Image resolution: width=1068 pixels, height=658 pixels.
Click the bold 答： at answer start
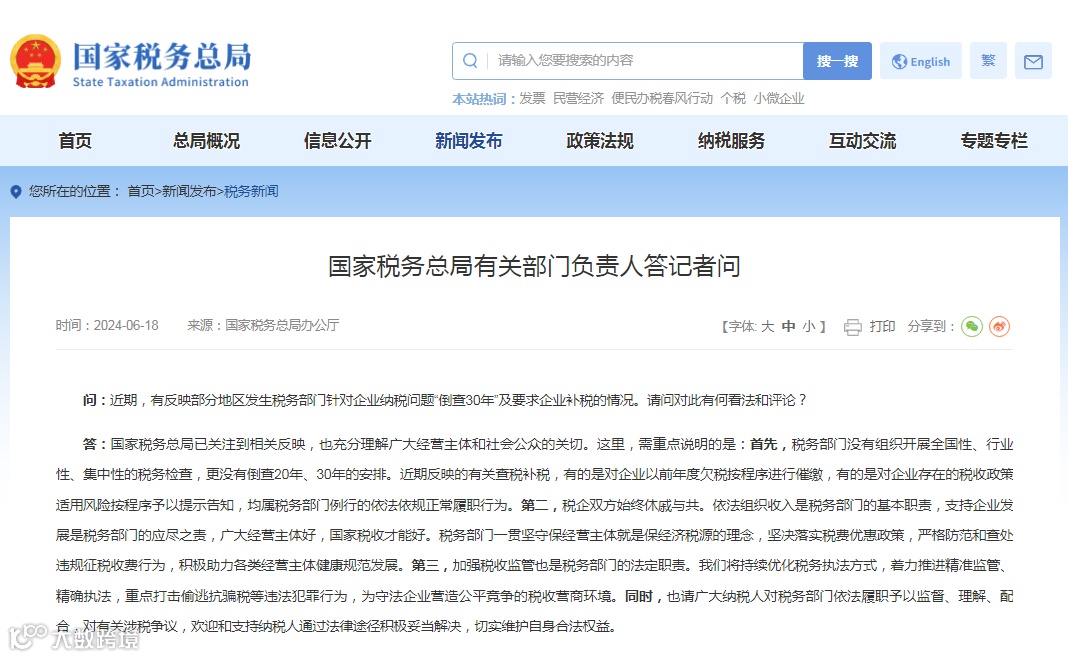95,444
